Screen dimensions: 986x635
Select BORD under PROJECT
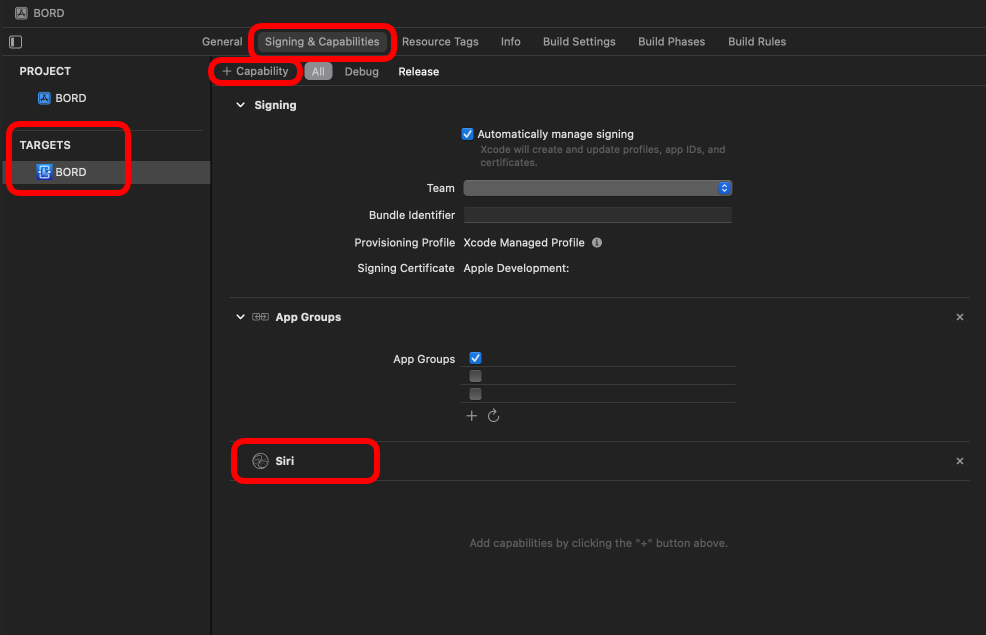click(x=70, y=98)
